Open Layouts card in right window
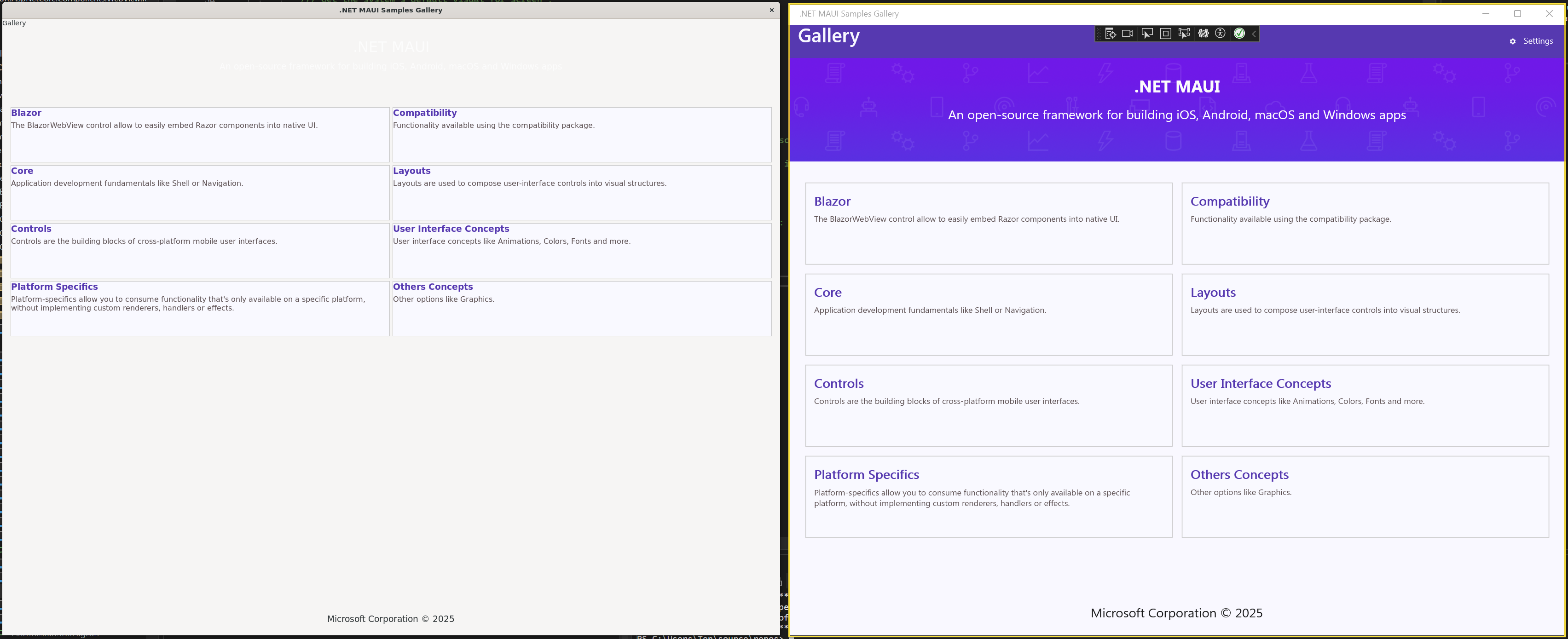 pos(1365,314)
